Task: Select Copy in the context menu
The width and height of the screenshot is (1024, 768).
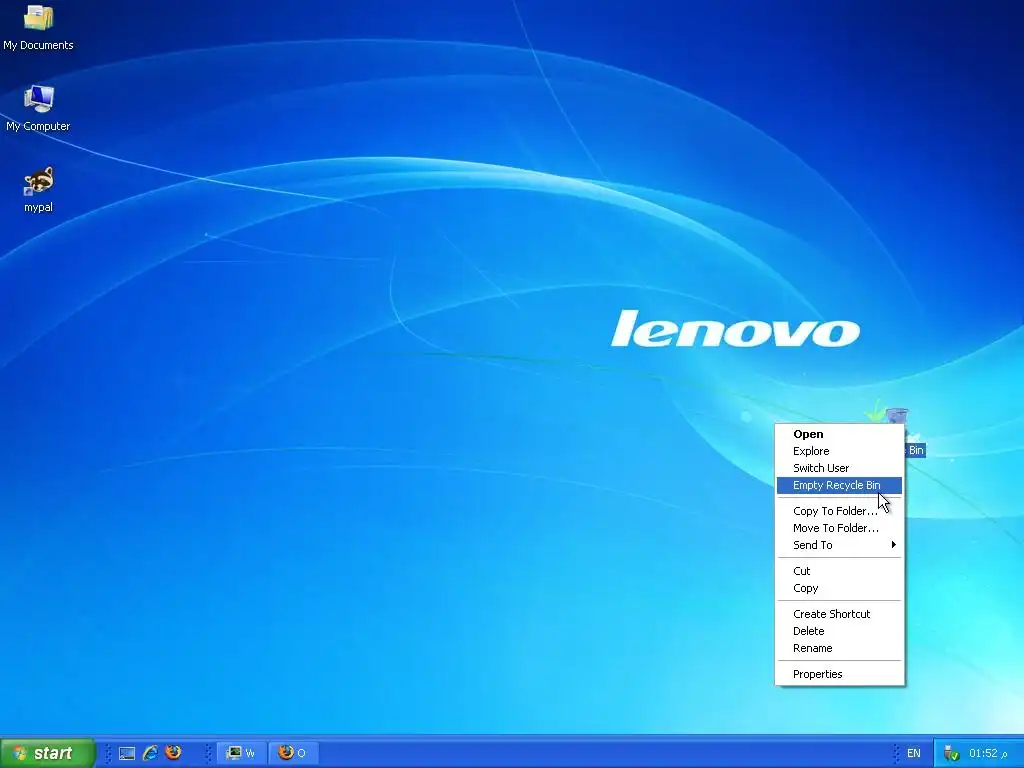Action: (839, 588)
